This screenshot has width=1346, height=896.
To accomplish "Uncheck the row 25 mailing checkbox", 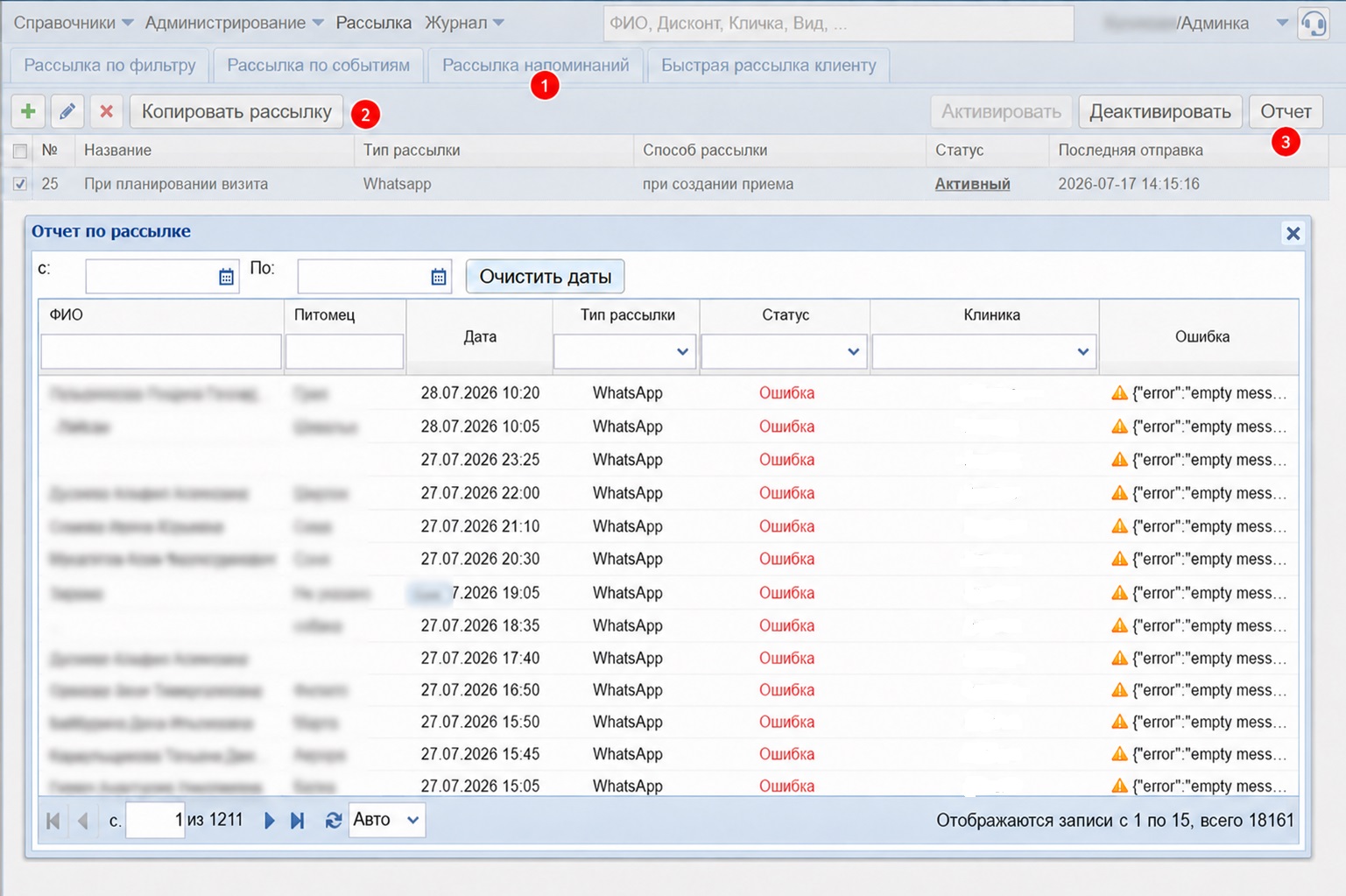I will tap(19, 184).
